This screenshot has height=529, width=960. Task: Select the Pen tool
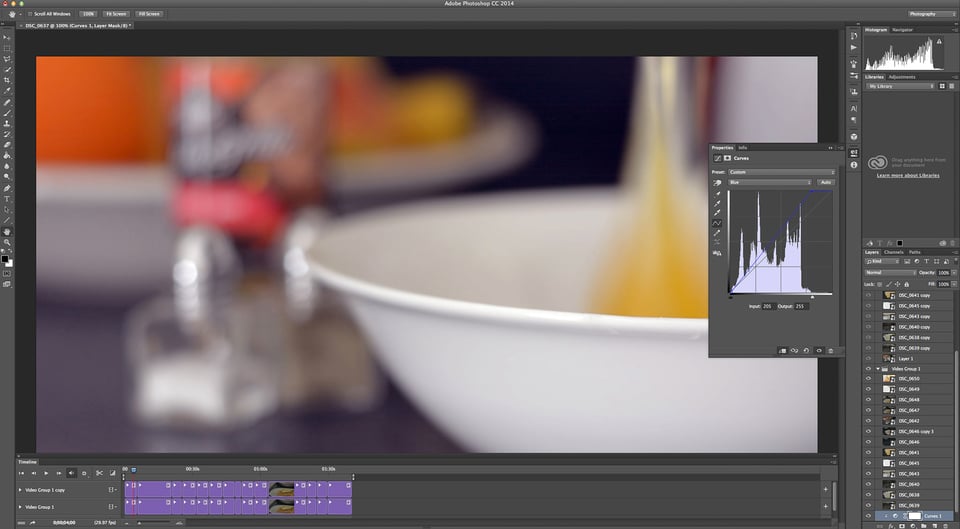(7, 188)
